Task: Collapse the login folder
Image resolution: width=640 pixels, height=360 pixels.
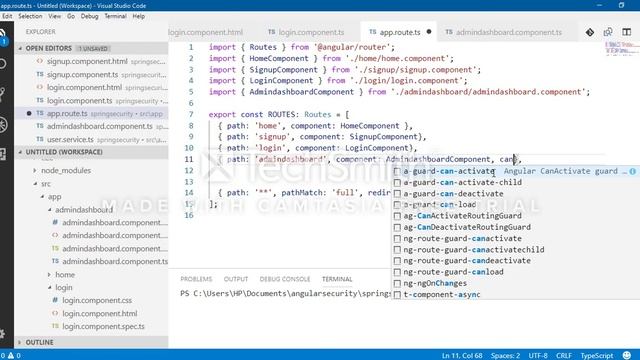Action: [x=50, y=288]
